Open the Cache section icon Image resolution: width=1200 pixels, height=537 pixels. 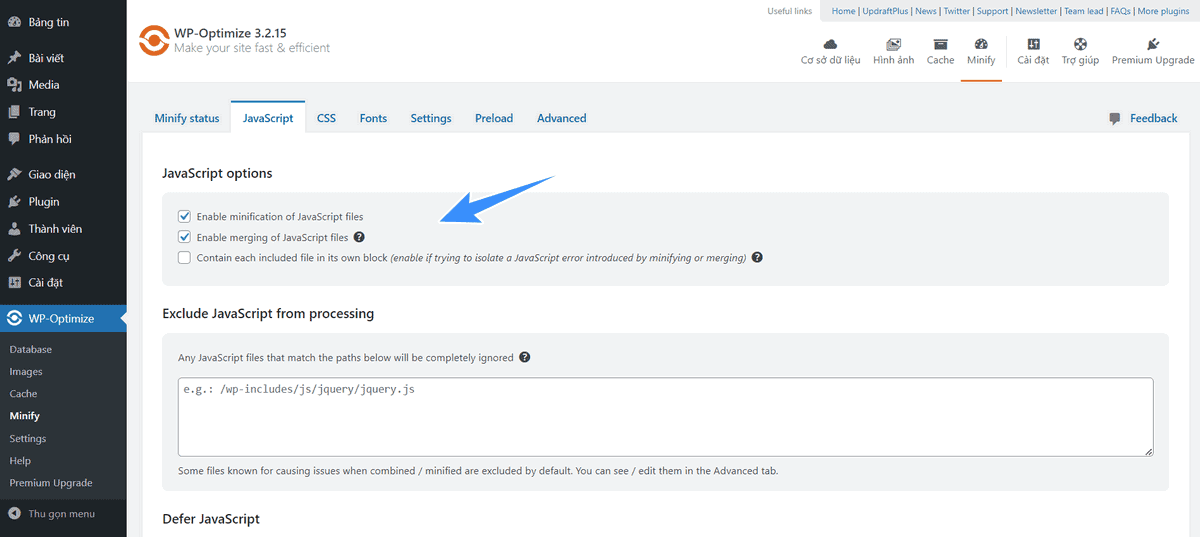[x=940, y=44]
